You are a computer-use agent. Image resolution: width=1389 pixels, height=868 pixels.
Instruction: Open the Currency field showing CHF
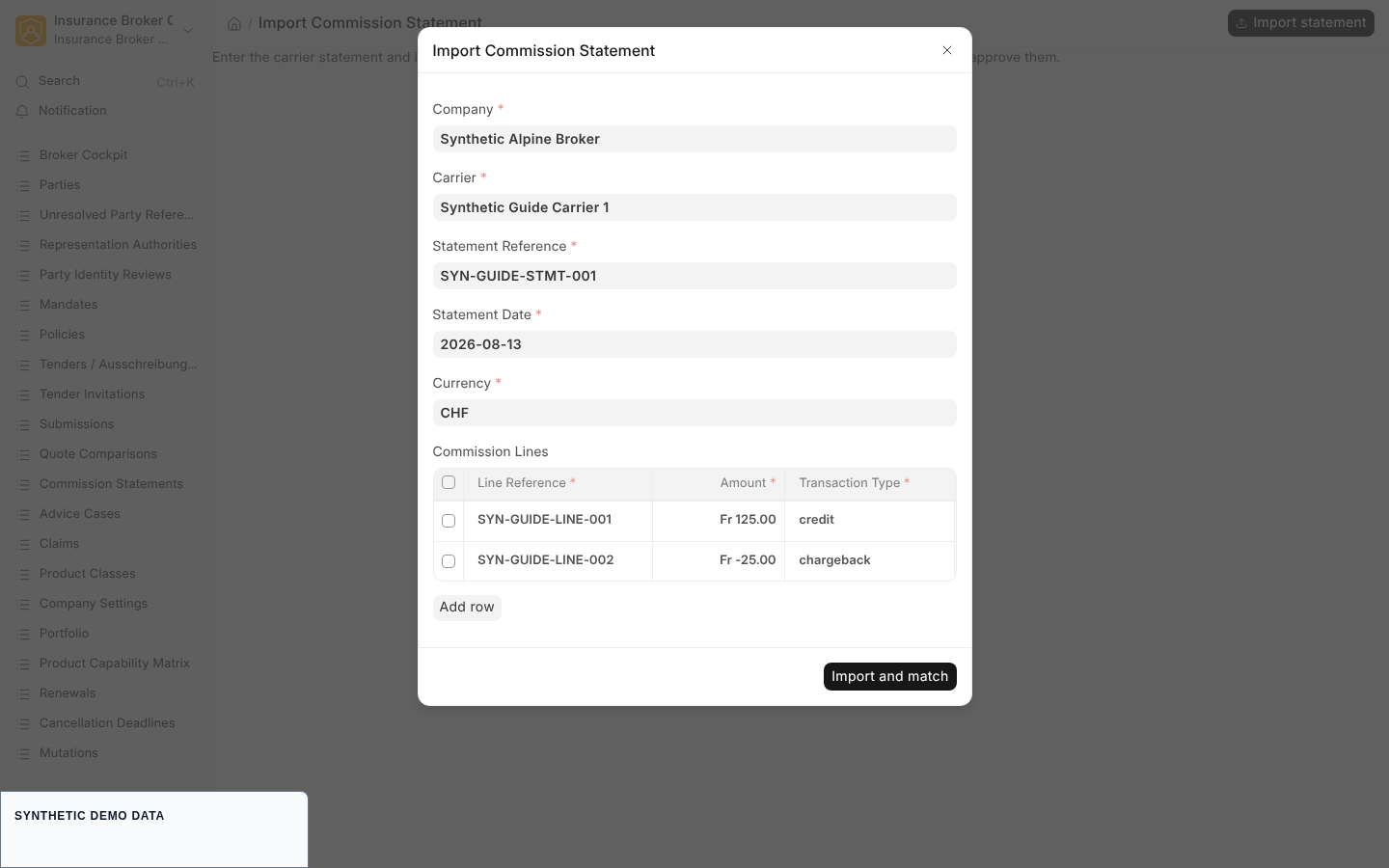pyautogui.click(x=694, y=413)
